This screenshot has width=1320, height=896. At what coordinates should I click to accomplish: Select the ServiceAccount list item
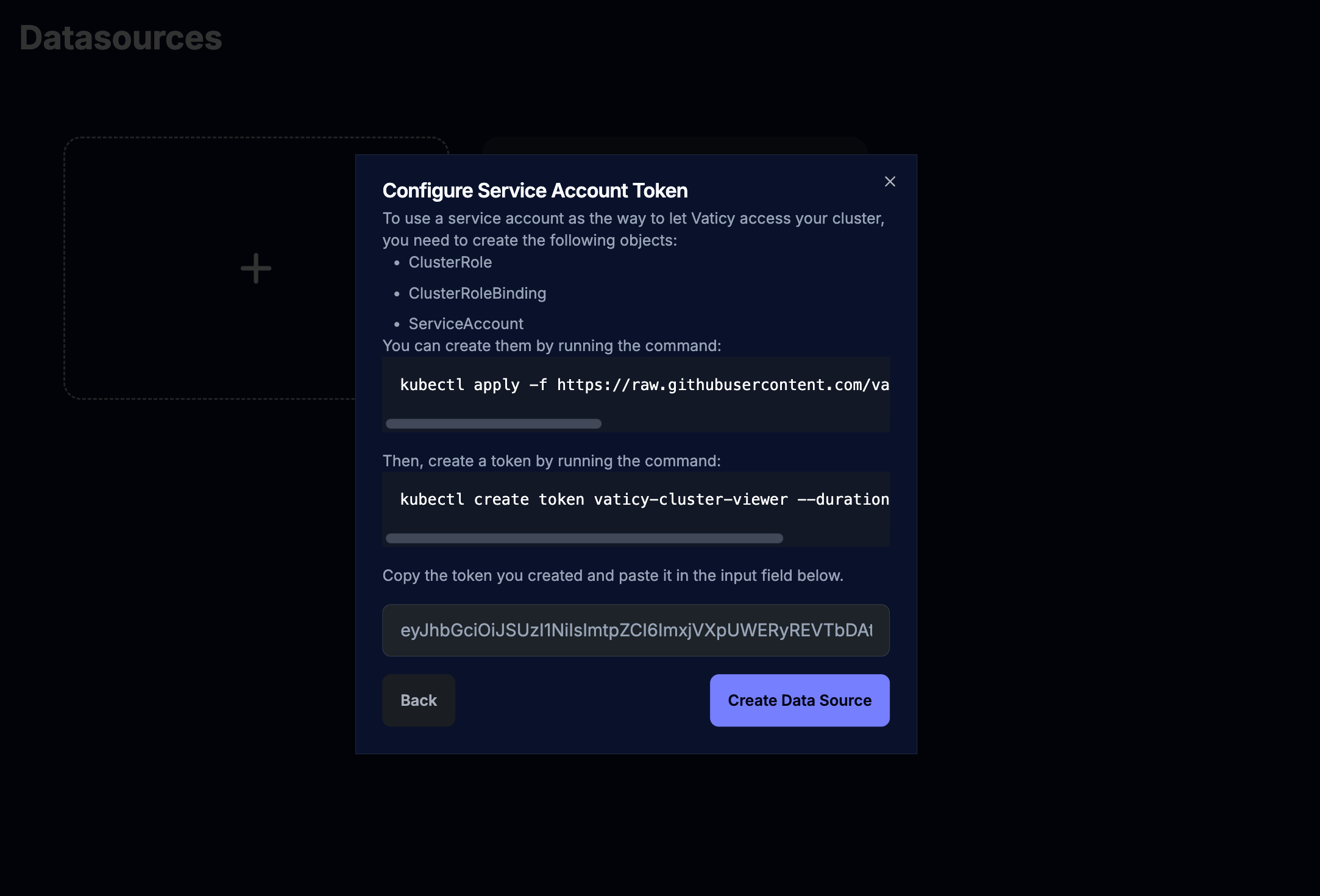pyautogui.click(x=466, y=324)
